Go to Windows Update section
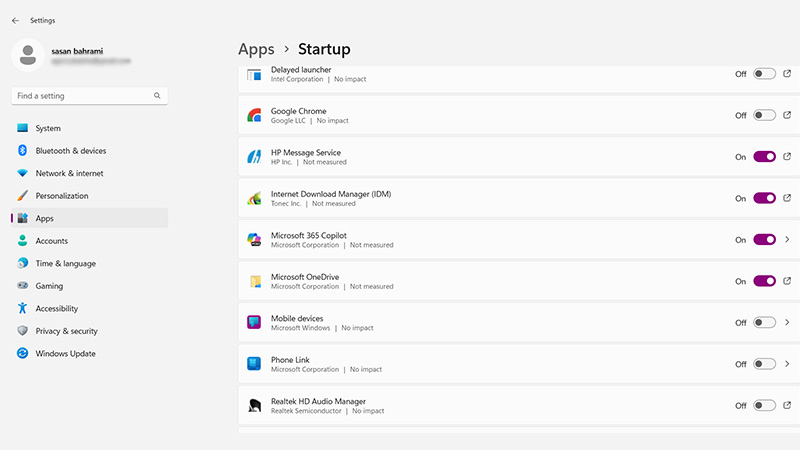Screen dimensions: 800x450 65,354
